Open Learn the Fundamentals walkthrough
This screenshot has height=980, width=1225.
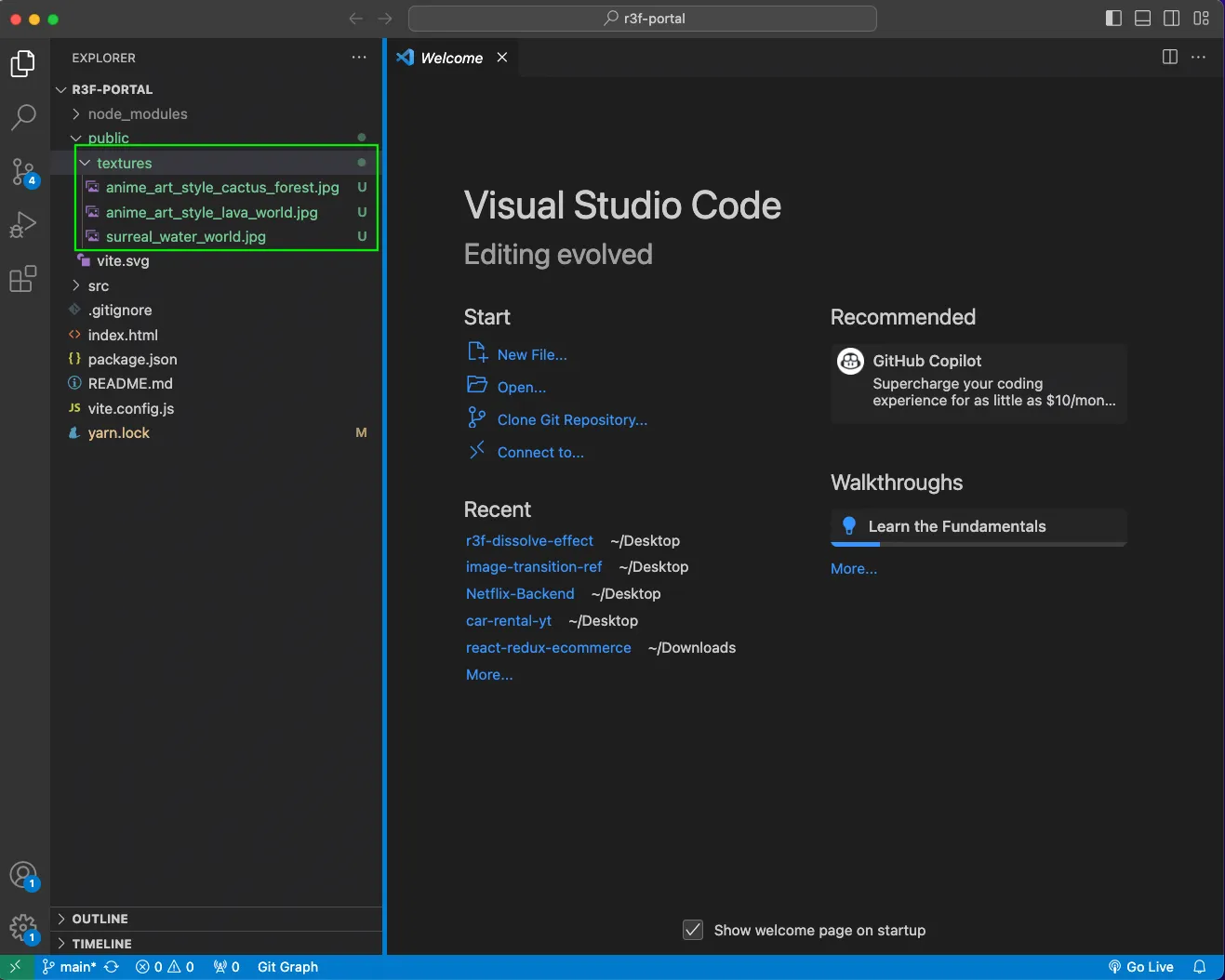click(979, 527)
